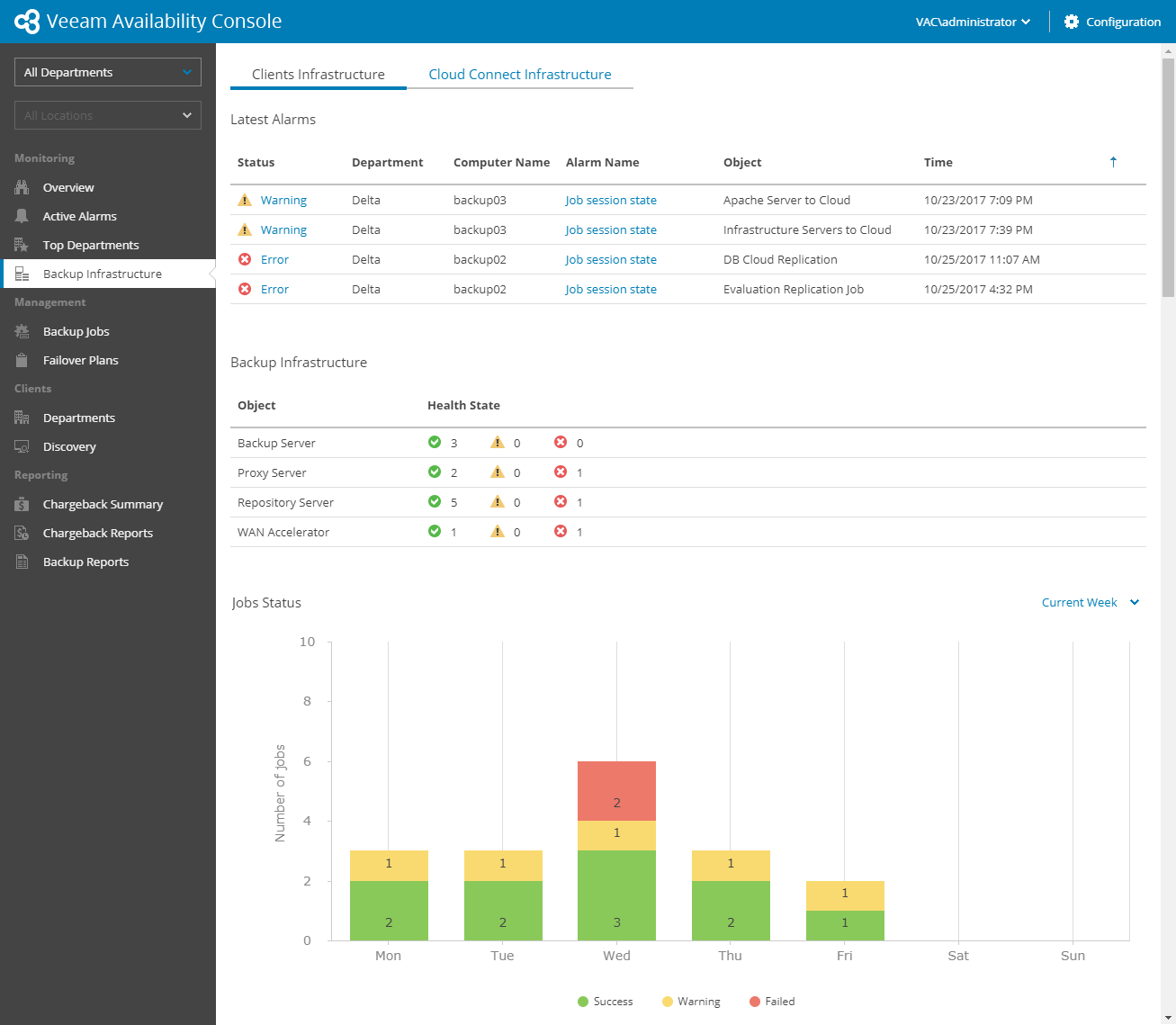Screen dimensions: 1176x1025
Task: Switch to Cloud Connect Infrastructure tab
Action: point(519,74)
